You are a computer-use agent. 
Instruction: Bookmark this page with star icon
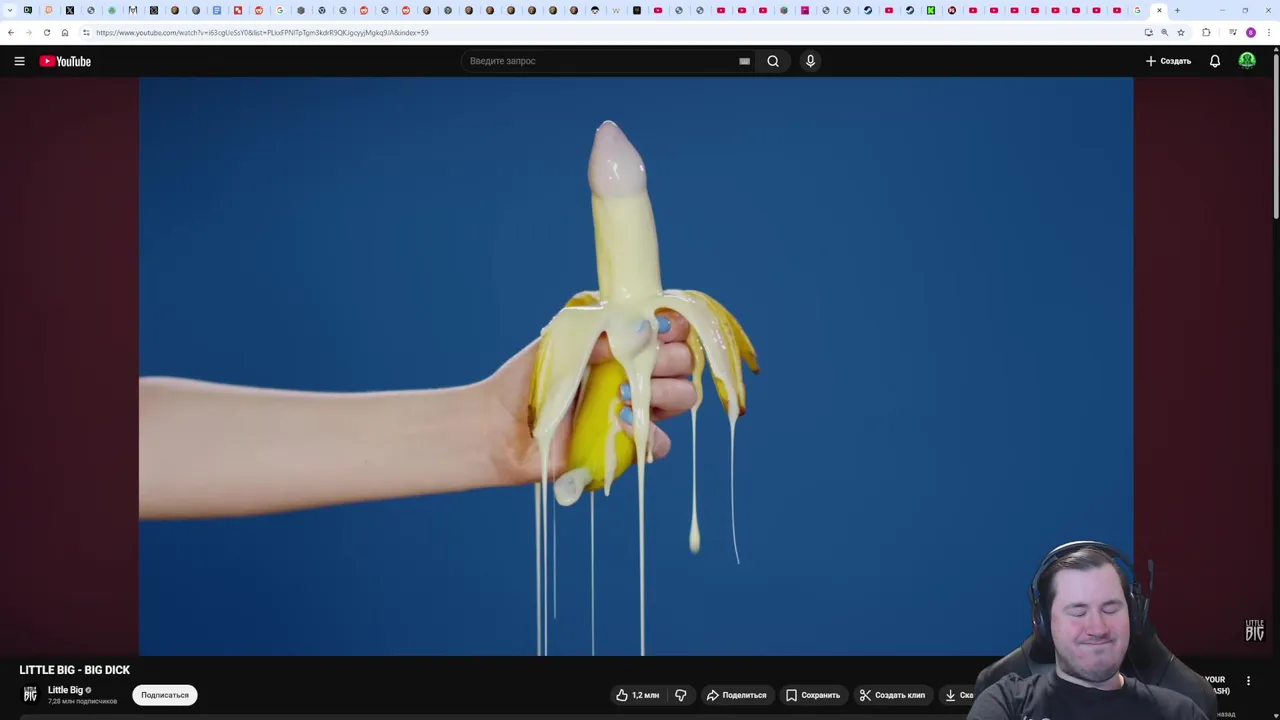(1180, 32)
